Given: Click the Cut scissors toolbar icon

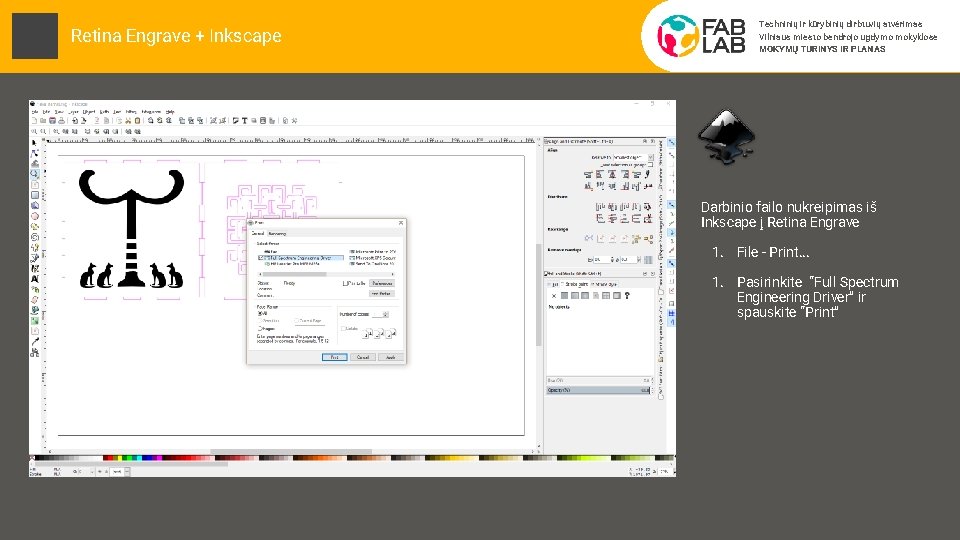Looking at the screenshot, I should [128, 121].
